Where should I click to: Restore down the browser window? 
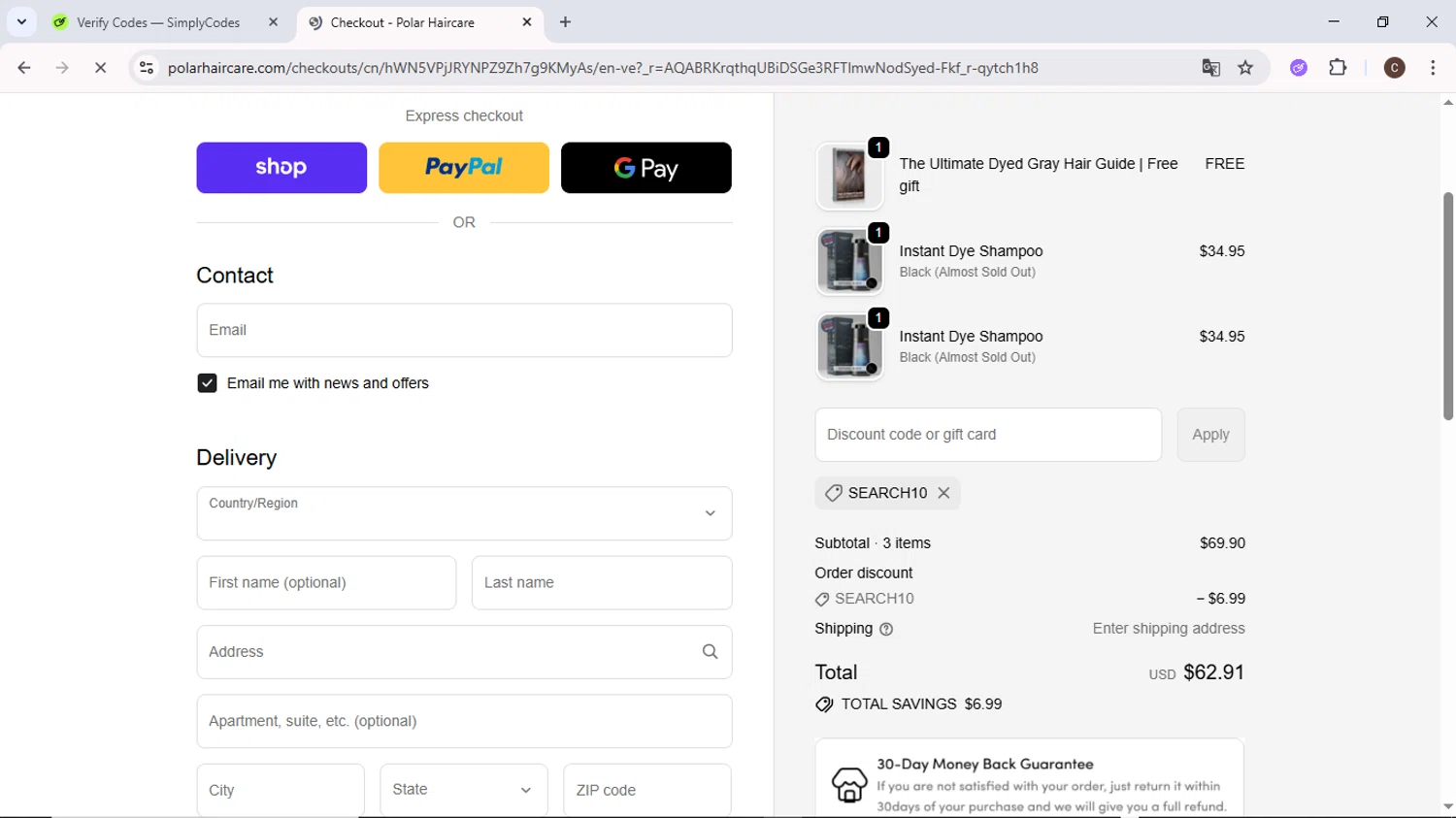pyautogui.click(x=1382, y=21)
